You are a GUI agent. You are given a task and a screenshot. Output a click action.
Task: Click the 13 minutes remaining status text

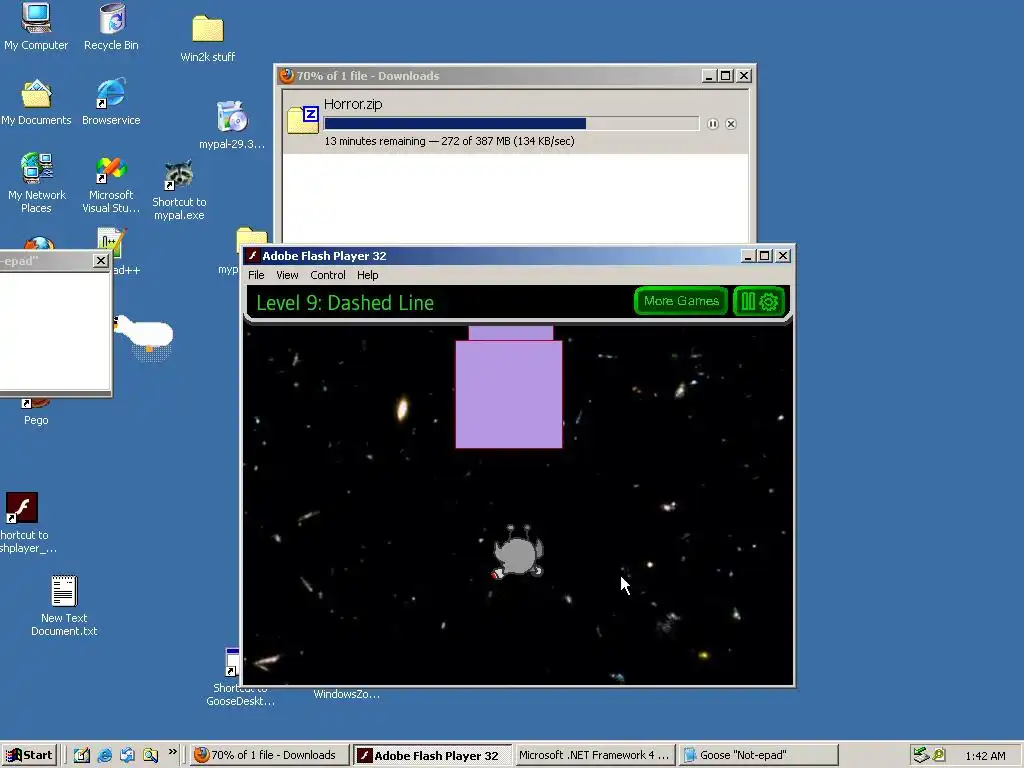click(449, 141)
